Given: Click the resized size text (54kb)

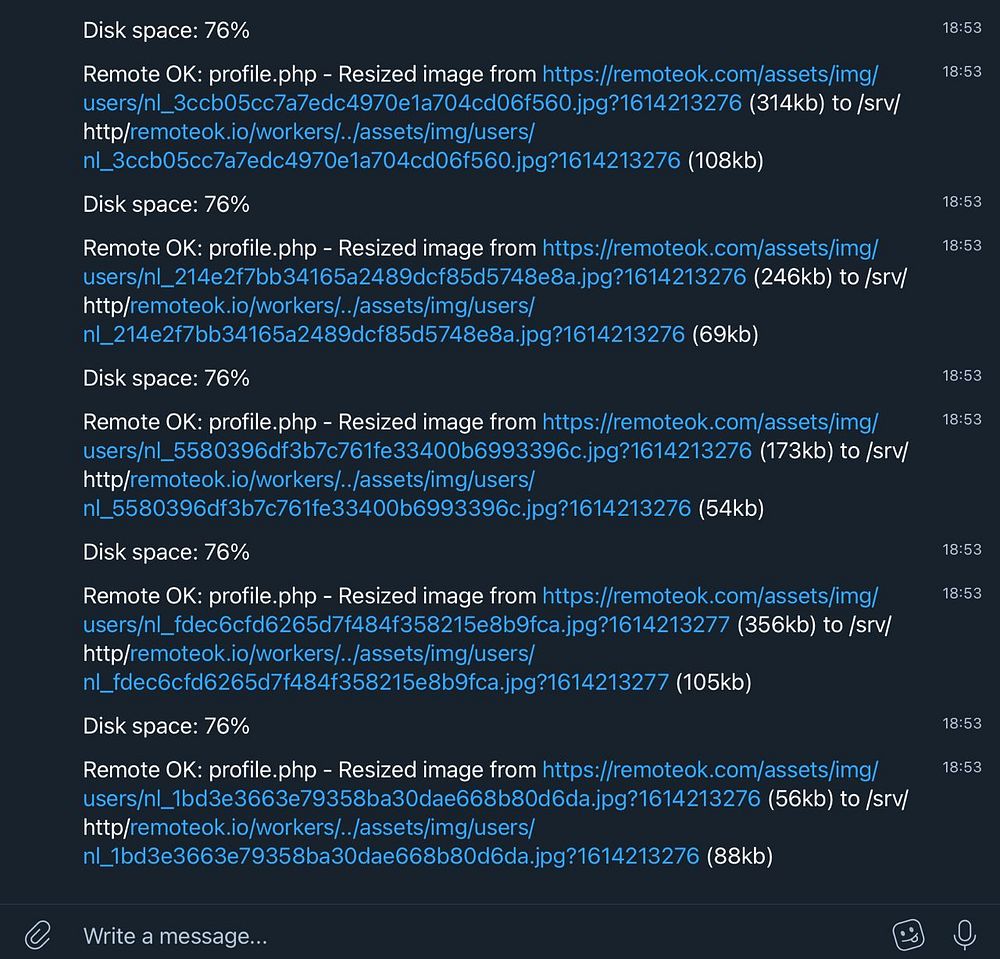Looking at the screenshot, I should click(731, 509).
